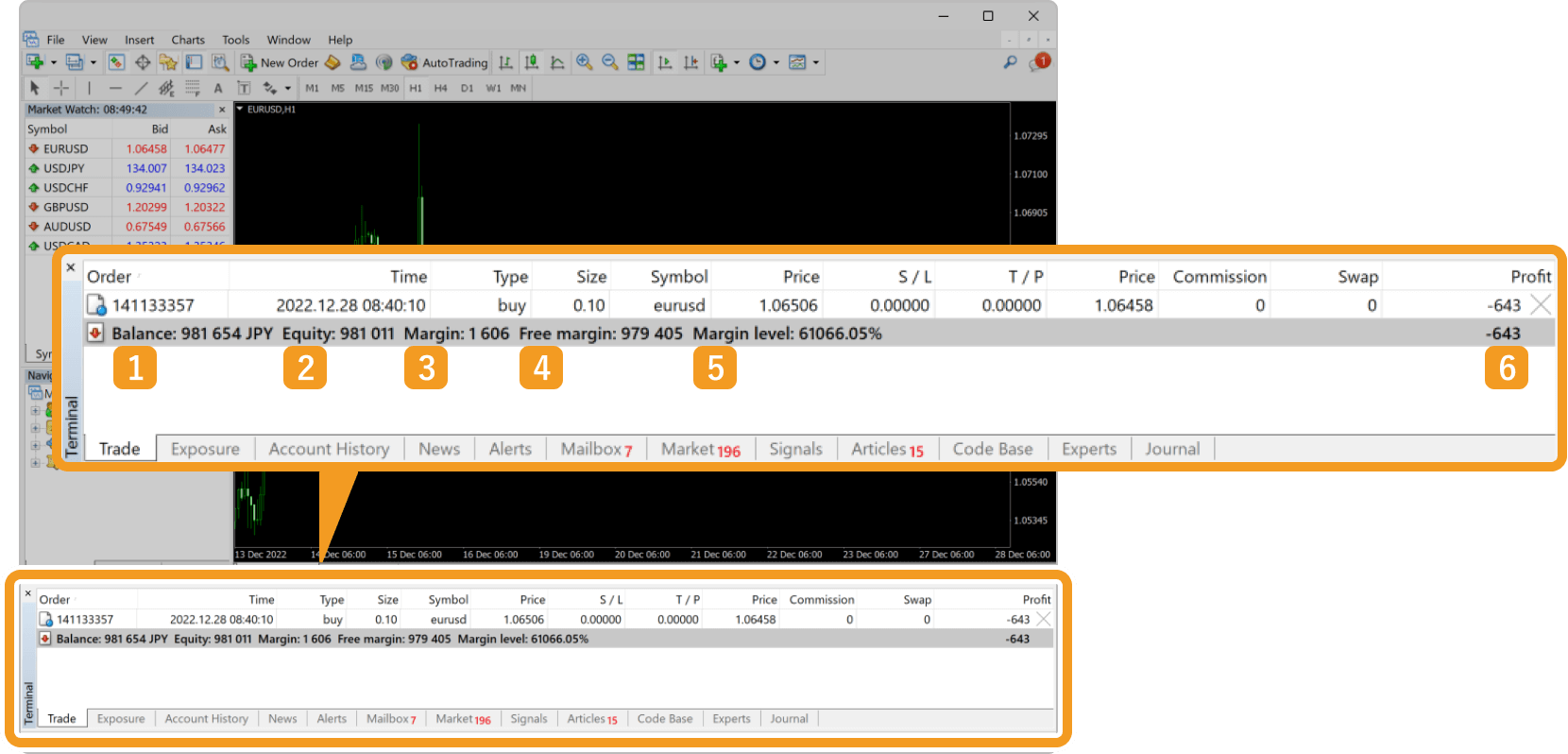
Task: Click the Templates chart icon
Action: pyautogui.click(x=797, y=62)
